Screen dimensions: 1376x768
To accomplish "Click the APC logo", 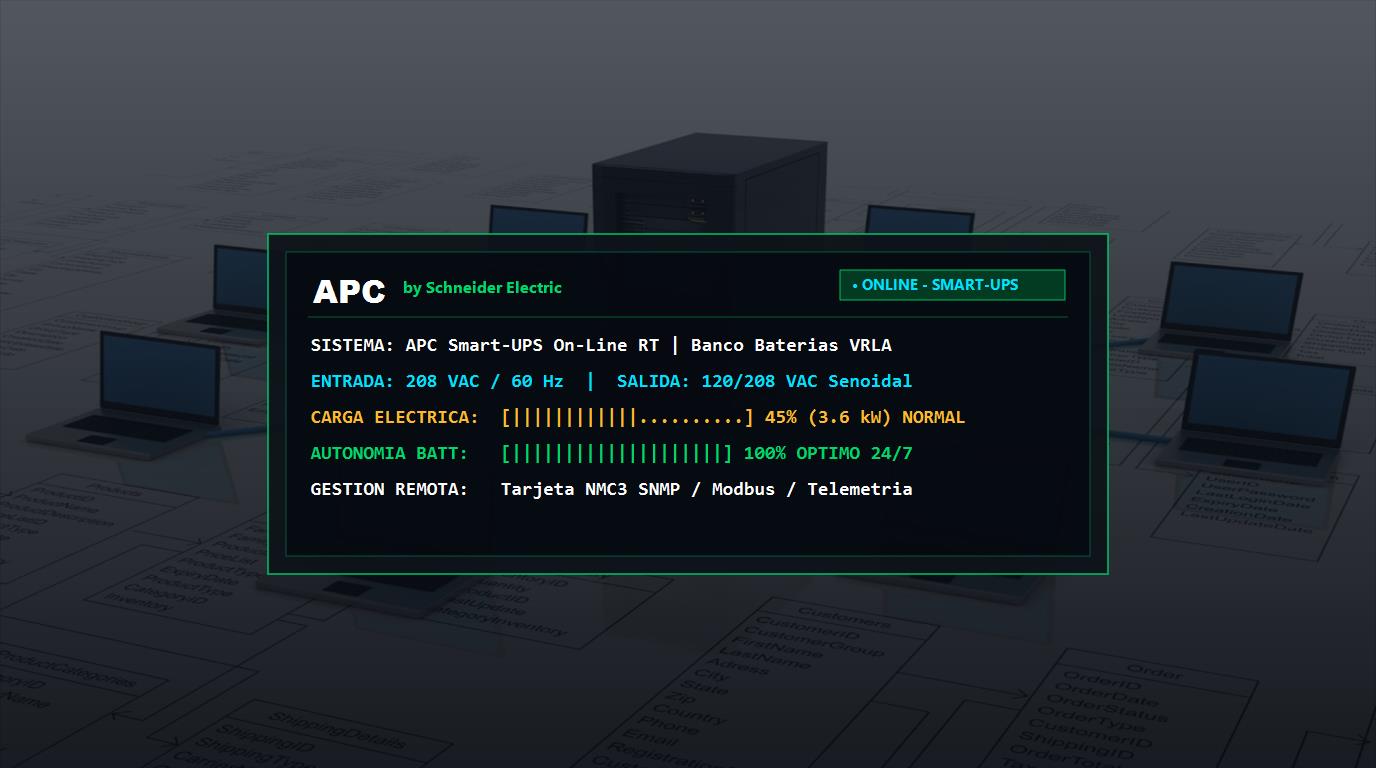I will [x=349, y=291].
